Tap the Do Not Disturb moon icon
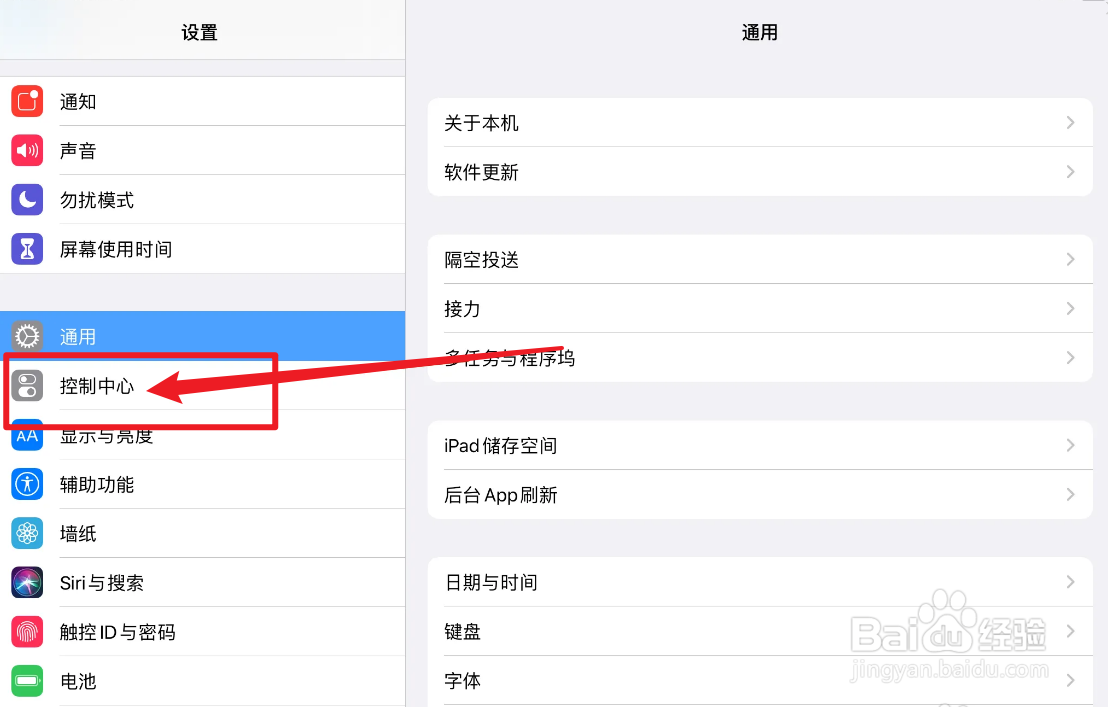The width and height of the screenshot is (1108, 707). tap(27, 200)
